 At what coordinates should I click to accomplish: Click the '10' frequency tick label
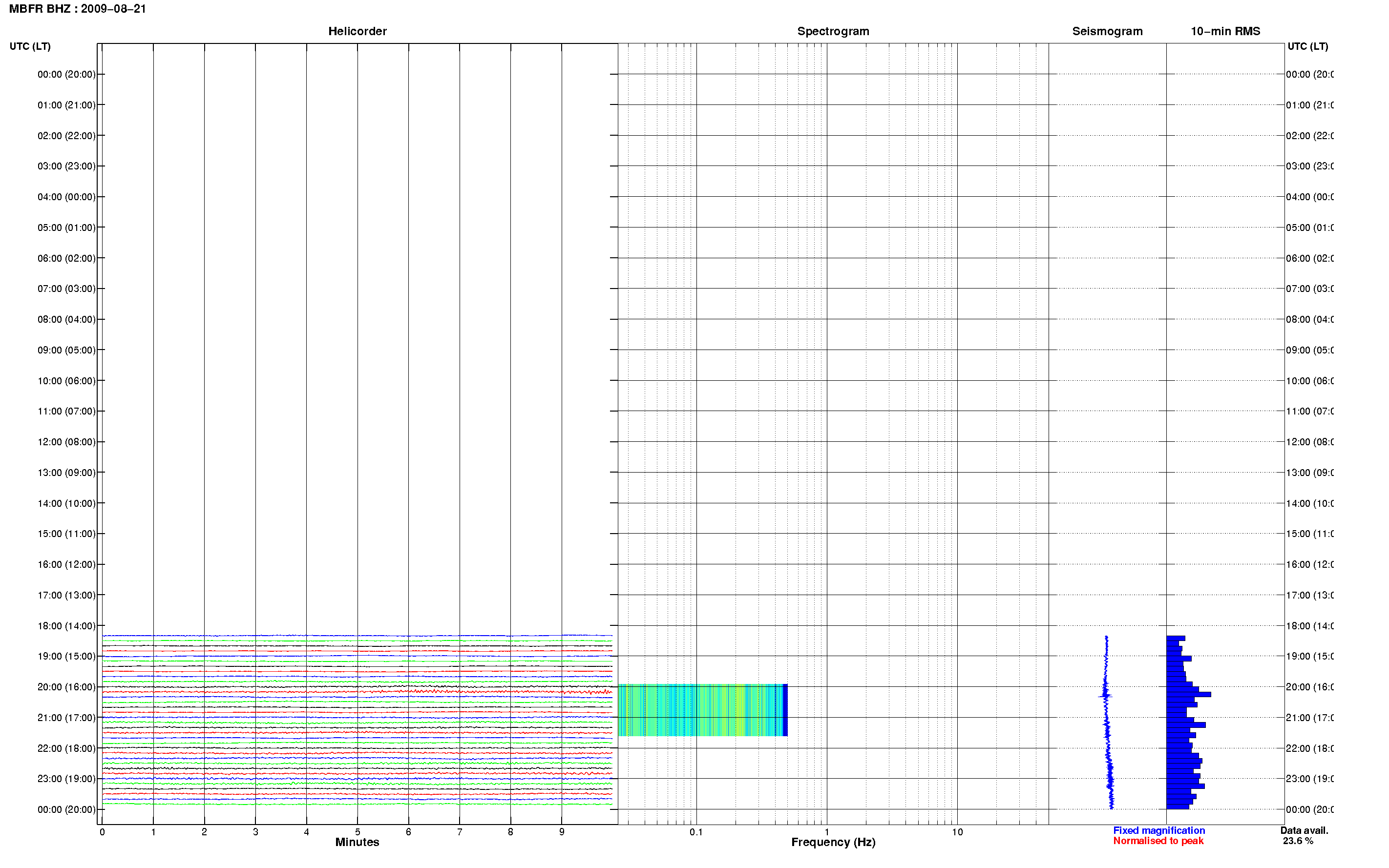coord(957,832)
